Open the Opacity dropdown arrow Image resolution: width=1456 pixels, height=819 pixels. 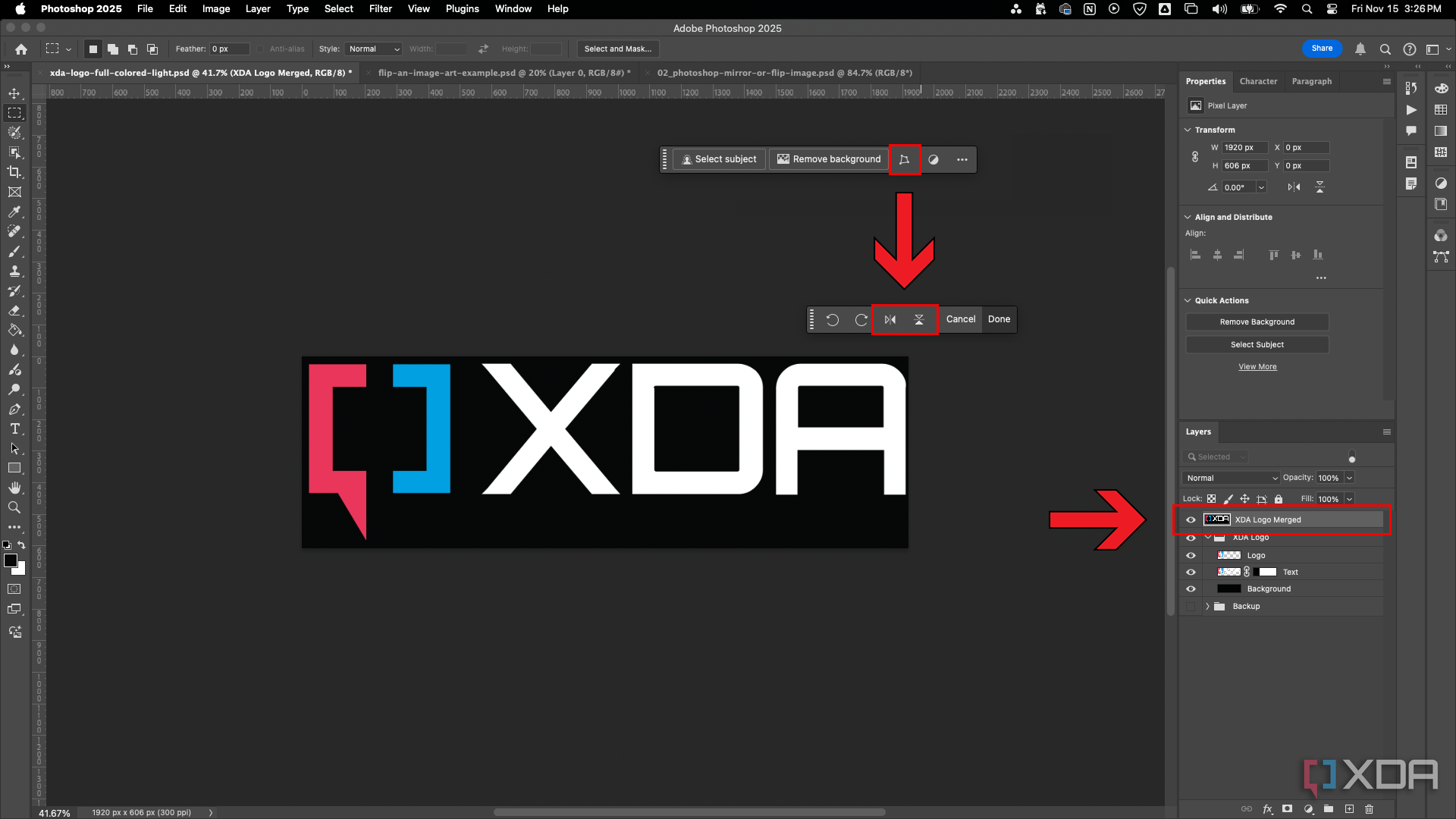[1350, 478]
